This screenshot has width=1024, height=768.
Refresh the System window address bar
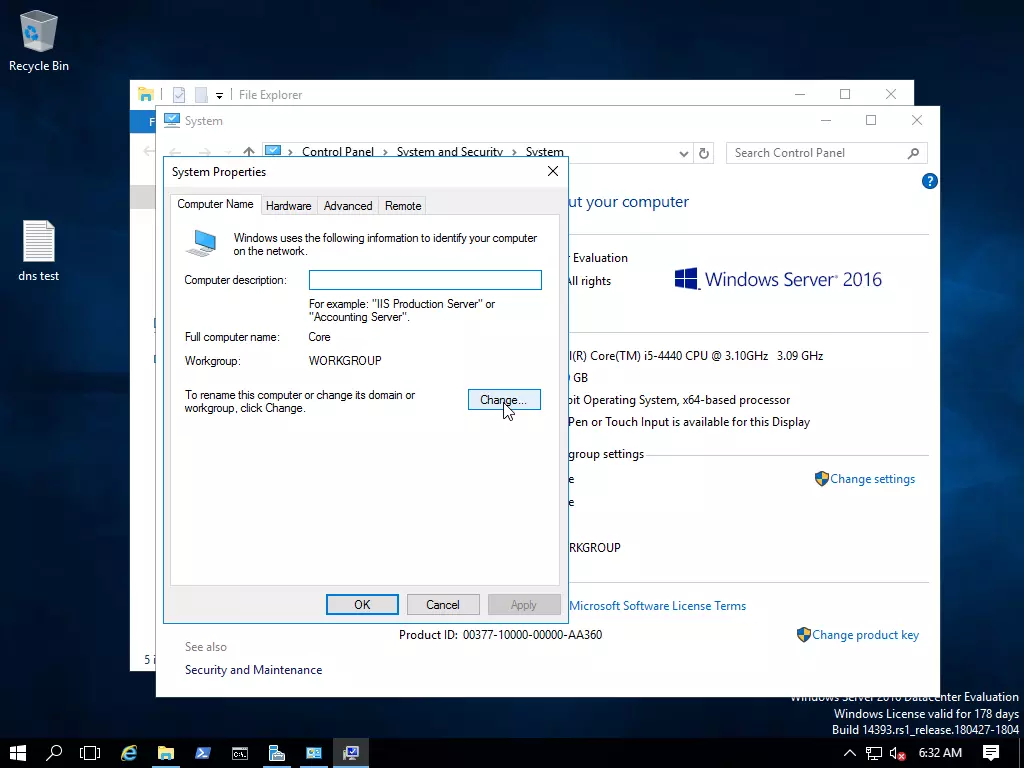704,153
